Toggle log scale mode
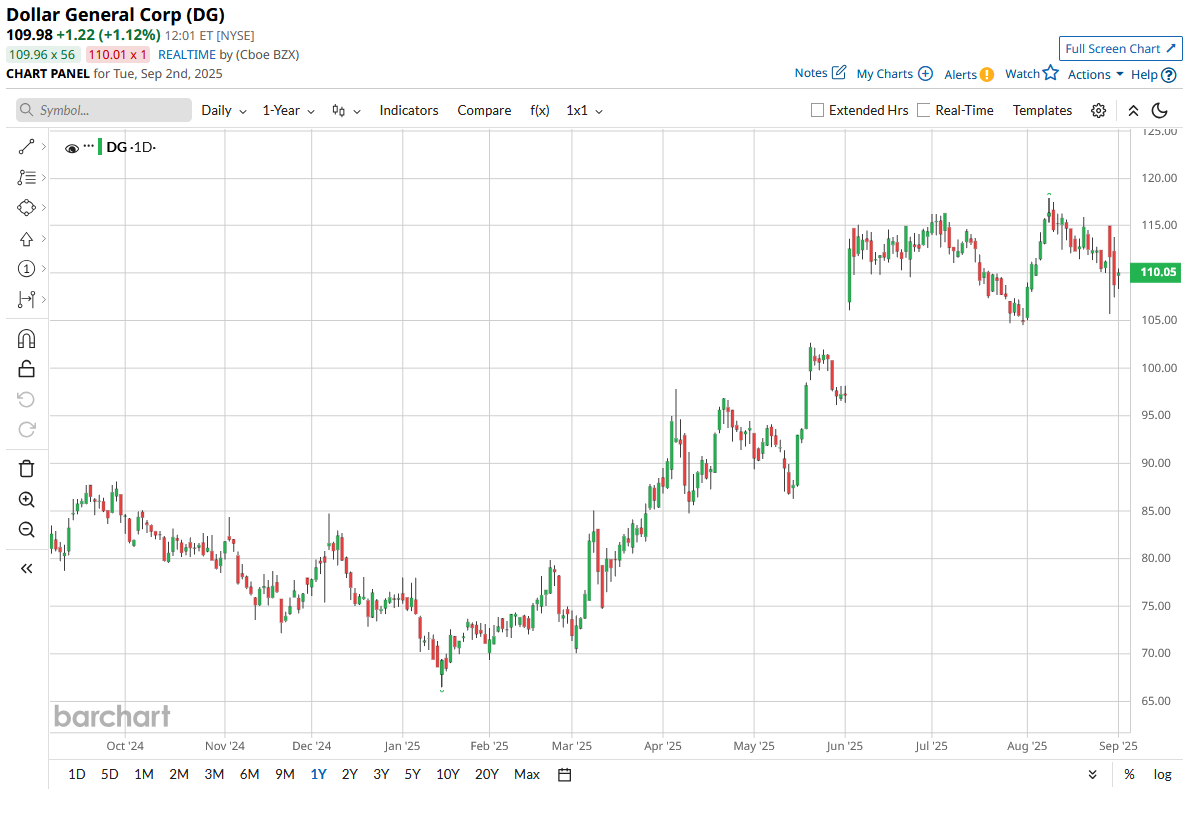This screenshot has width=1198, height=830. 1162,775
